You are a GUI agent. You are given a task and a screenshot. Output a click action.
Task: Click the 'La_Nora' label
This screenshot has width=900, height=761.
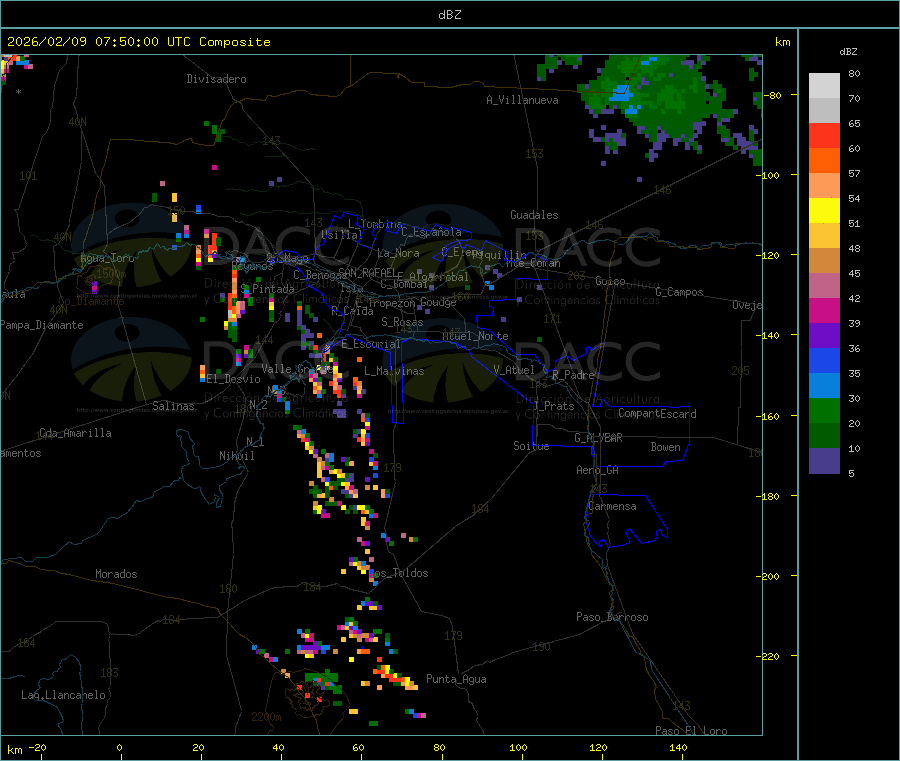(x=398, y=253)
